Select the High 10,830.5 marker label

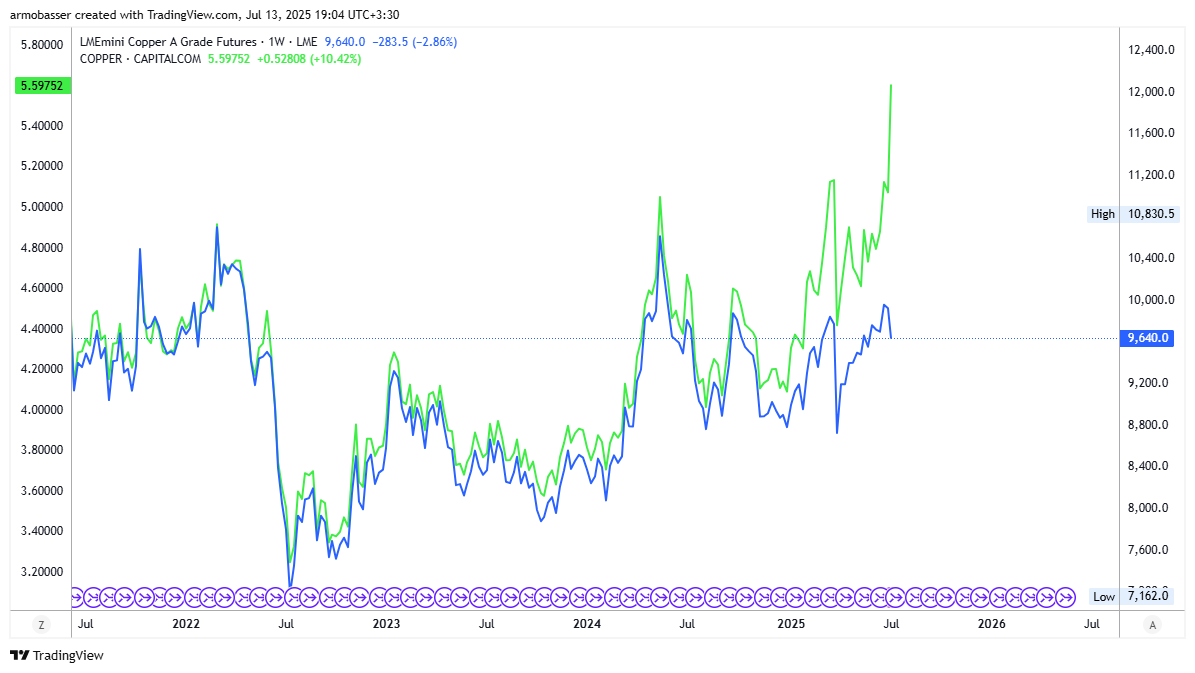[1133, 214]
